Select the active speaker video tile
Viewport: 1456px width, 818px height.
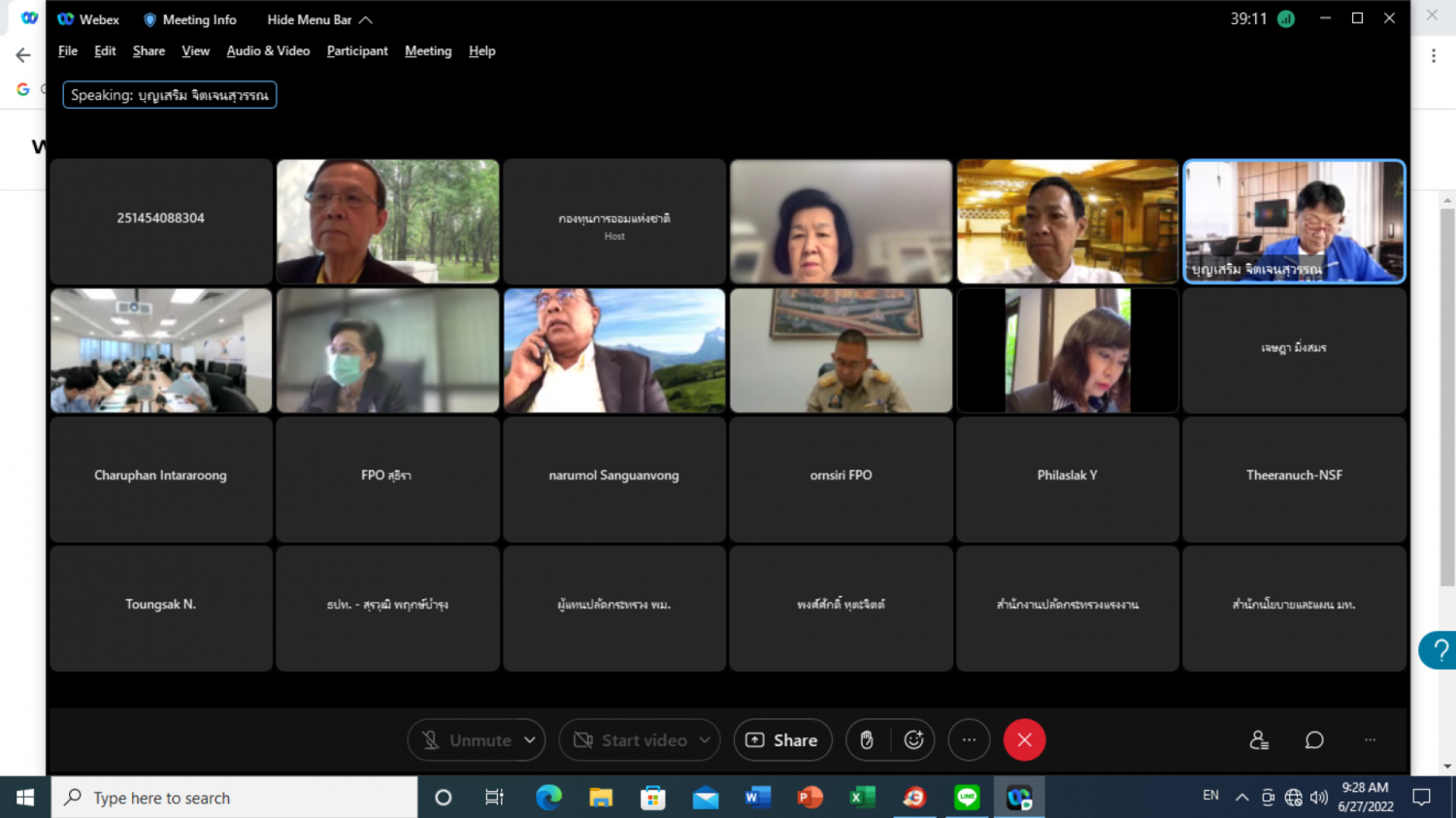[x=1294, y=221]
